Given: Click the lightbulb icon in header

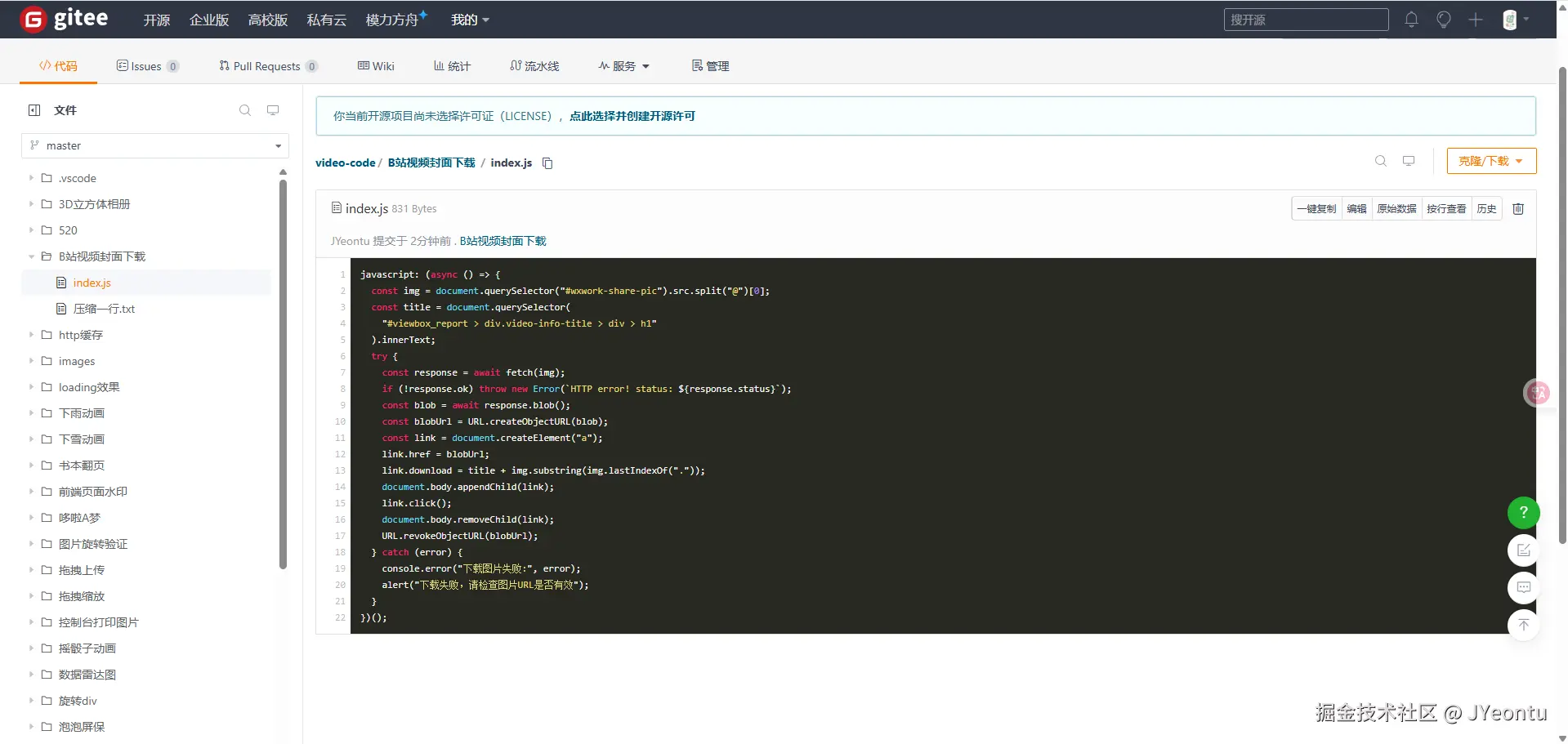Looking at the screenshot, I should coord(1444,20).
